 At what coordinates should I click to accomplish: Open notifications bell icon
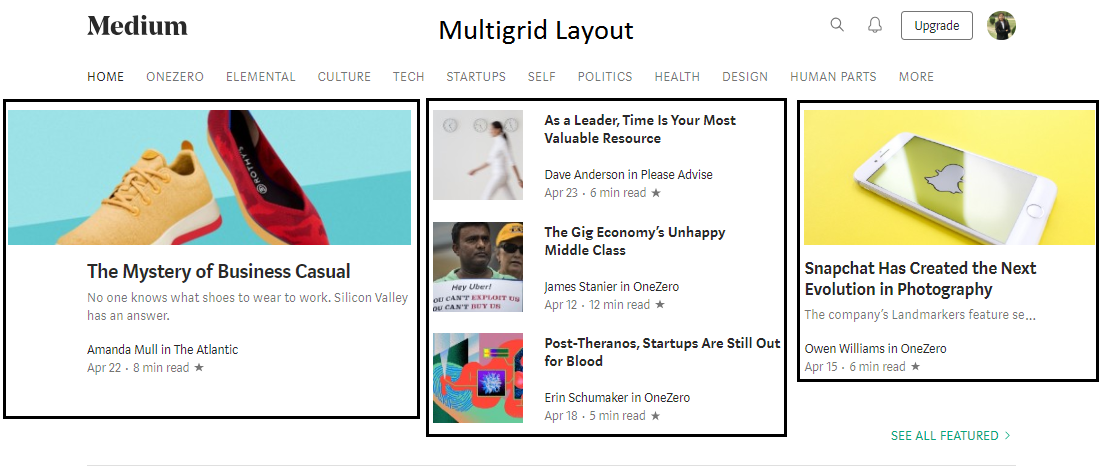pos(874,25)
